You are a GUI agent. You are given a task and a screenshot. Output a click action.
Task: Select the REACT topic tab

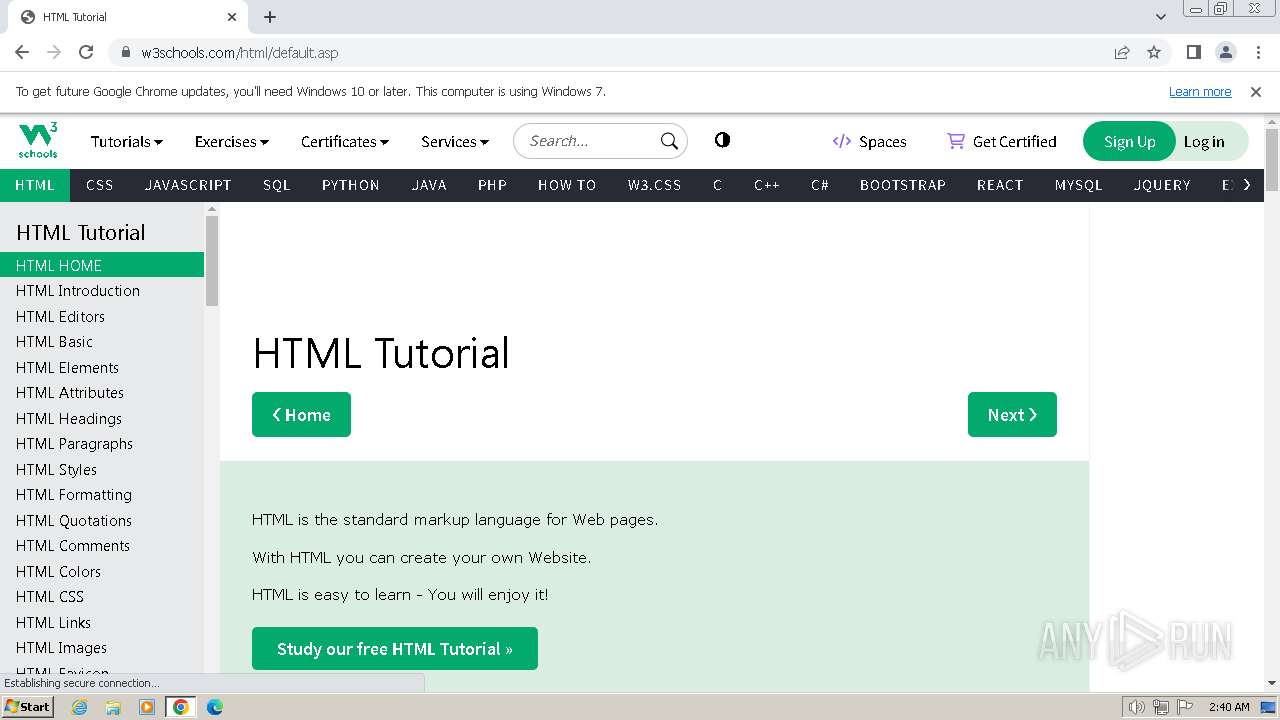tap(1000, 185)
